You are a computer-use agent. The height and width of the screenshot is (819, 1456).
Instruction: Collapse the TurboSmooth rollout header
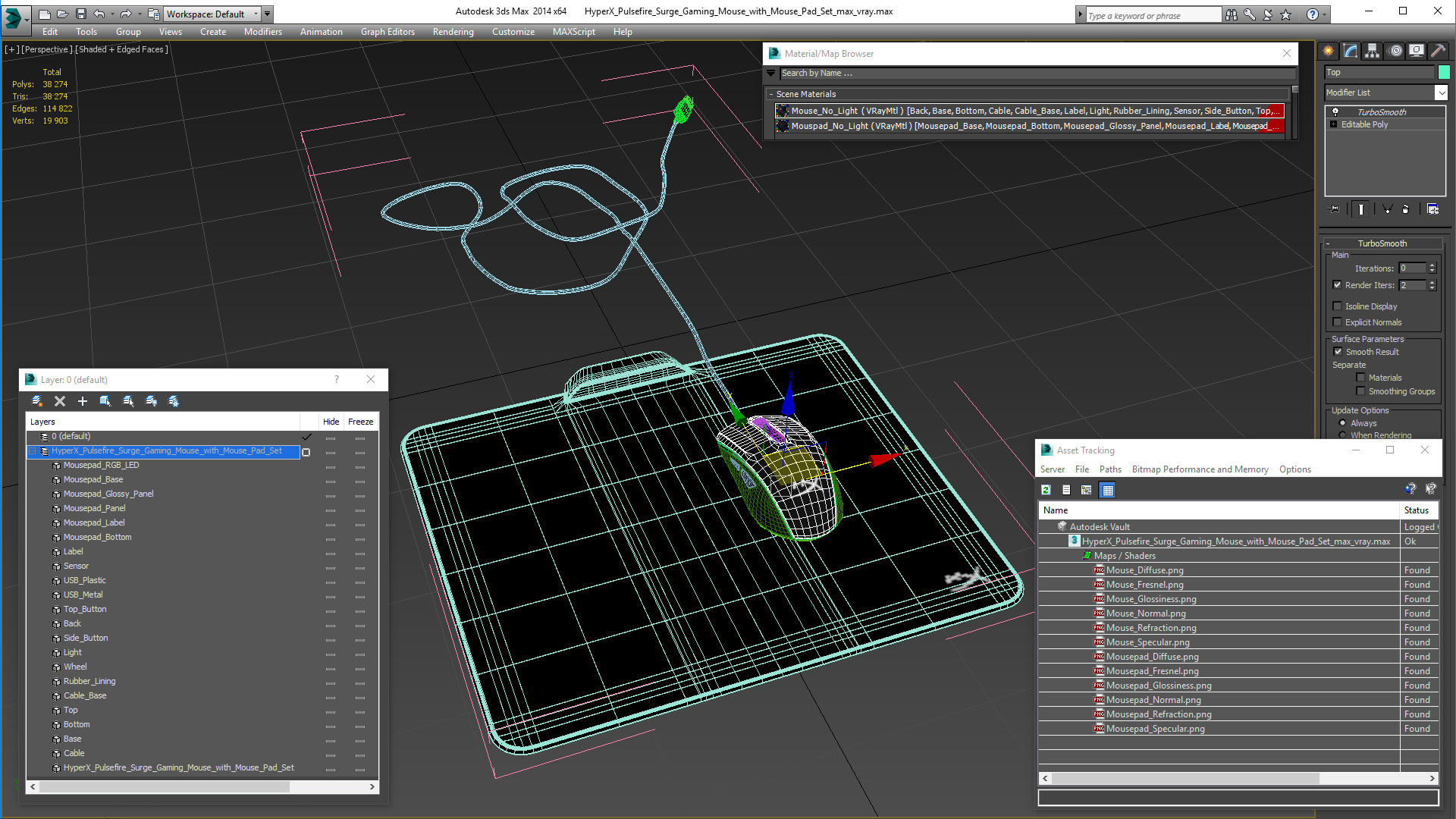coord(1382,243)
